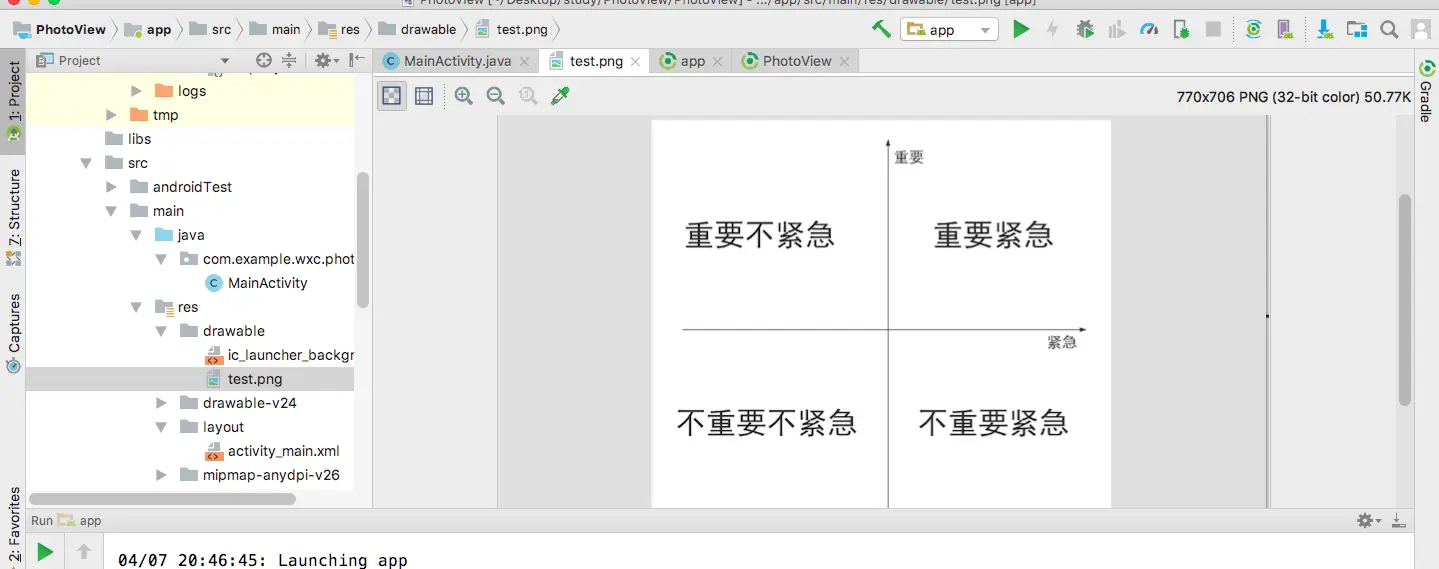Expand the logs folder
This screenshot has width=1439, height=569.
(137, 91)
